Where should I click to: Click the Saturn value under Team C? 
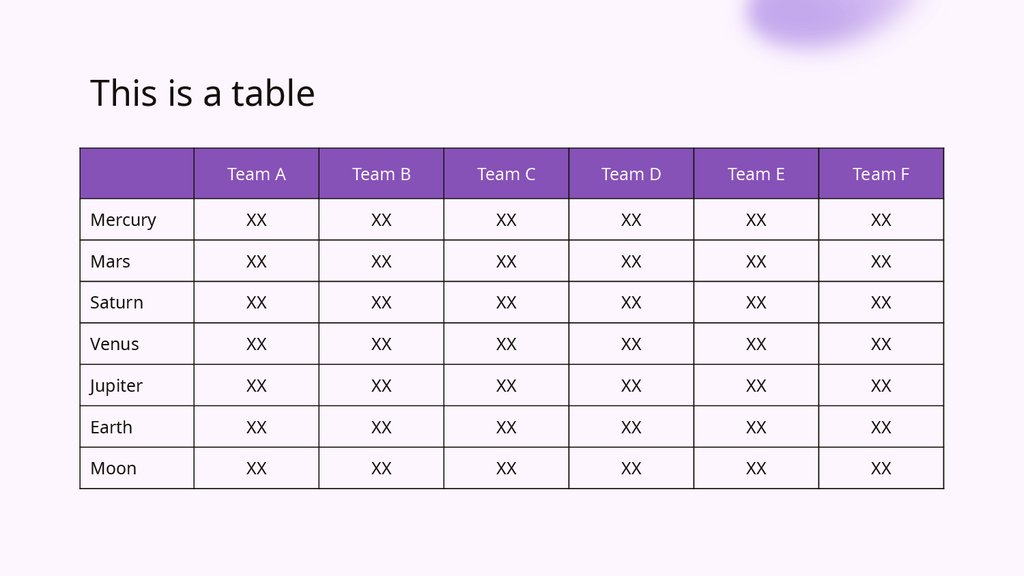coord(506,302)
